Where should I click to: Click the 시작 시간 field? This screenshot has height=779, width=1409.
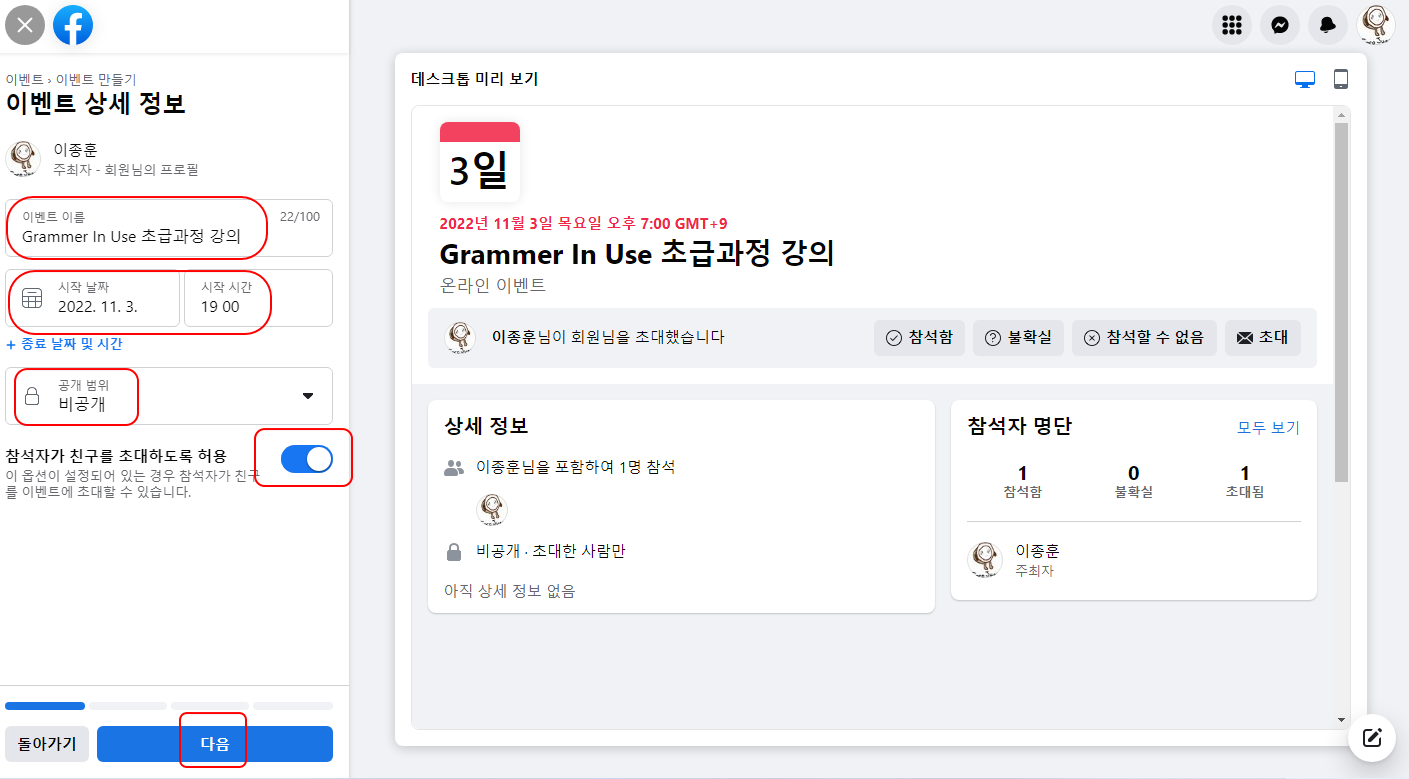[x=258, y=298]
